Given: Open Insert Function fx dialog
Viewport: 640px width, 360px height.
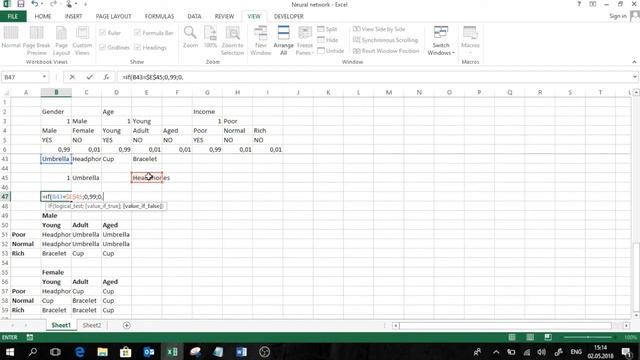Looking at the screenshot, I should (x=106, y=77).
